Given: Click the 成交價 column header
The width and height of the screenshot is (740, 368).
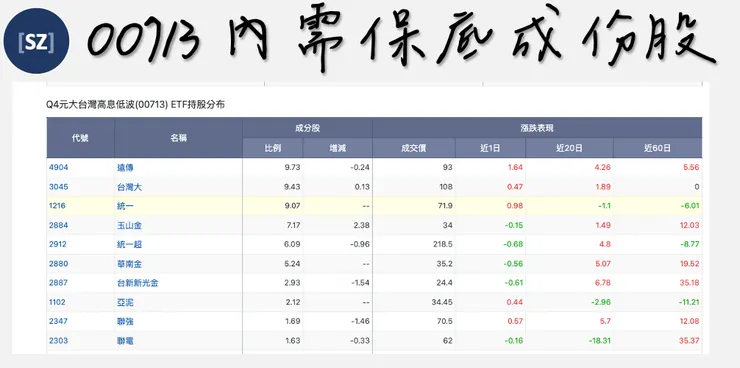Looking at the screenshot, I should click(413, 148).
